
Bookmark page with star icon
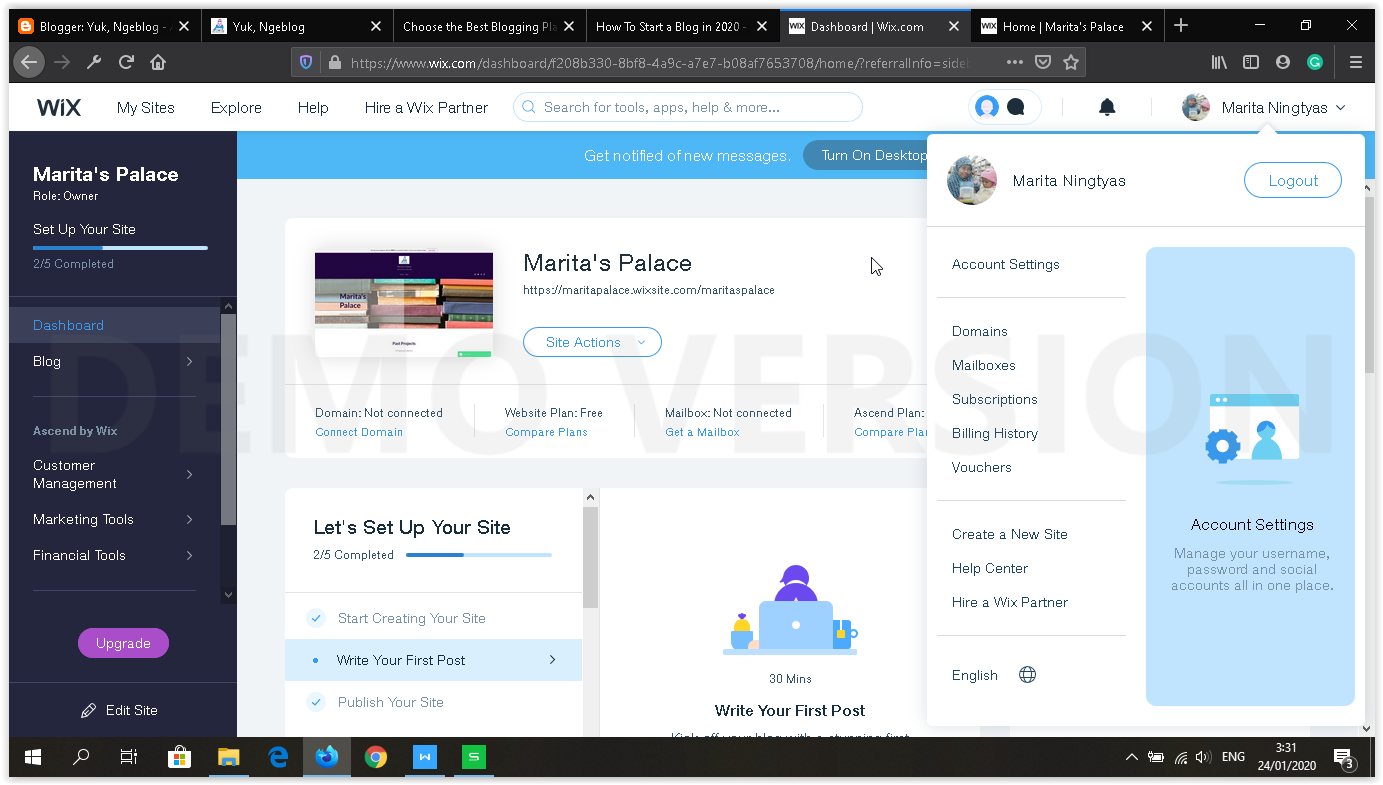(x=1071, y=62)
